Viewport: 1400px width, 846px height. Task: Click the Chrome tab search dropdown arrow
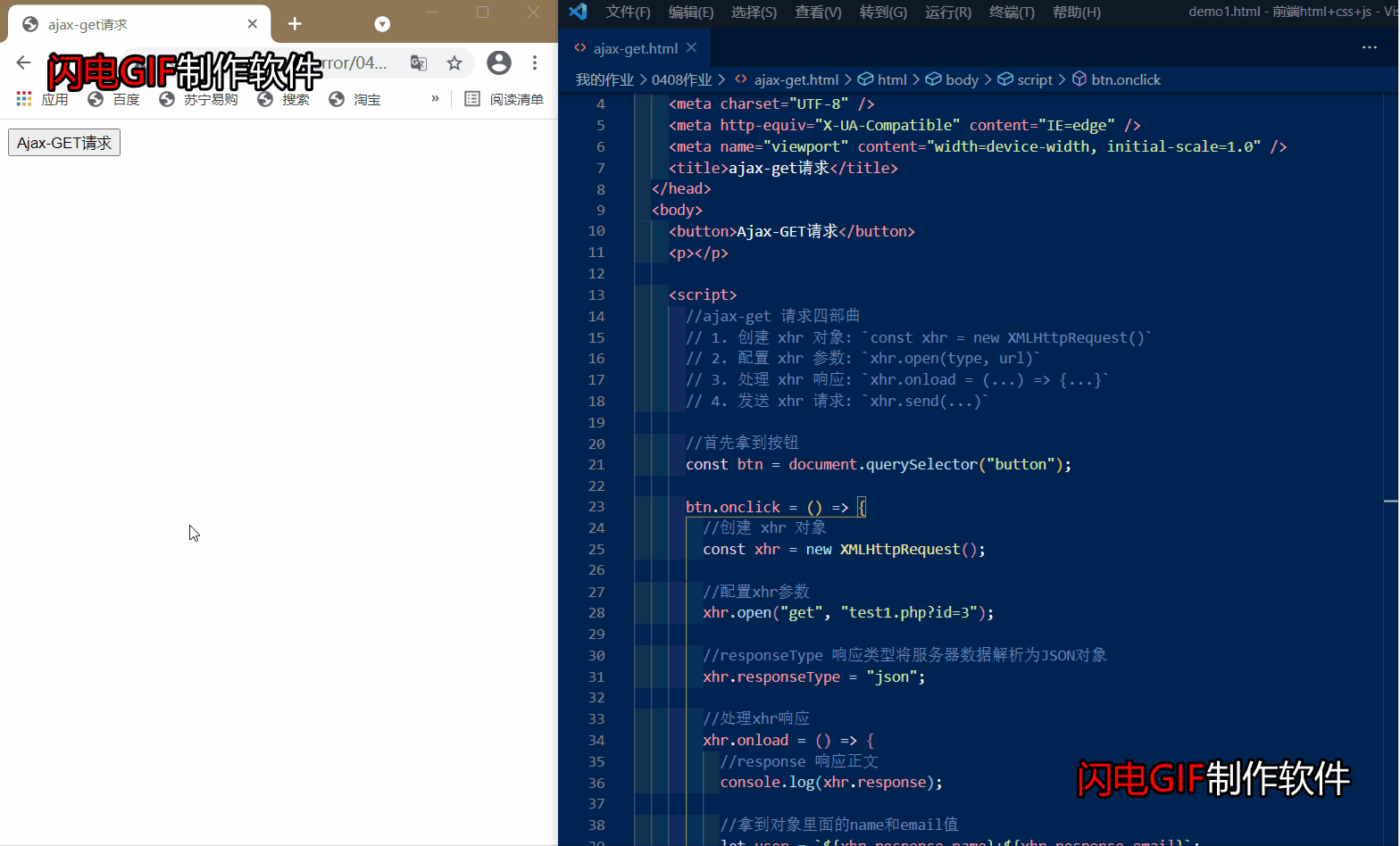[382, 24]
